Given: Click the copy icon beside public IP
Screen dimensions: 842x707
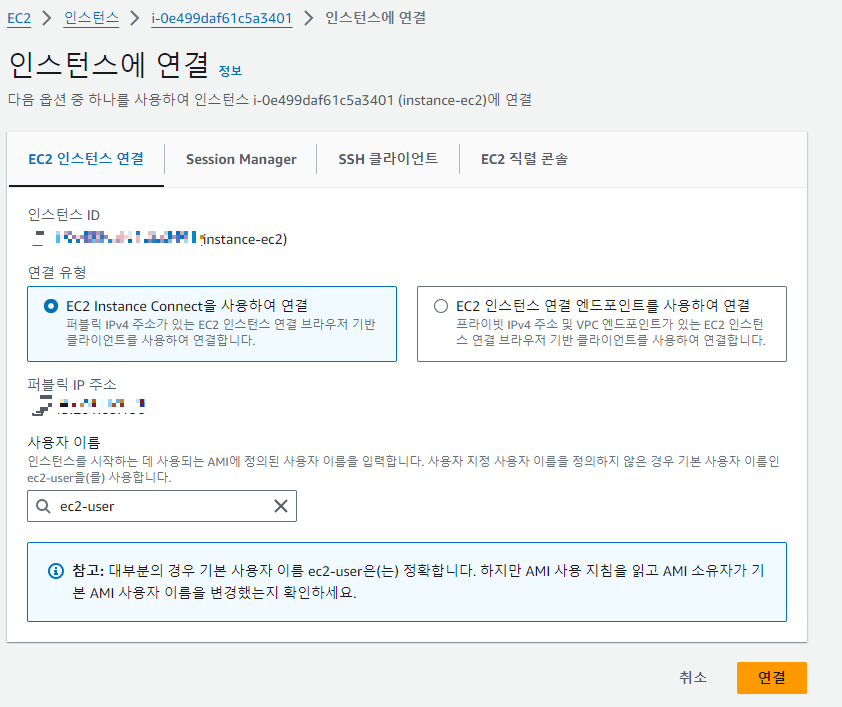Looking at the screenshot, I should click(42, 405).
